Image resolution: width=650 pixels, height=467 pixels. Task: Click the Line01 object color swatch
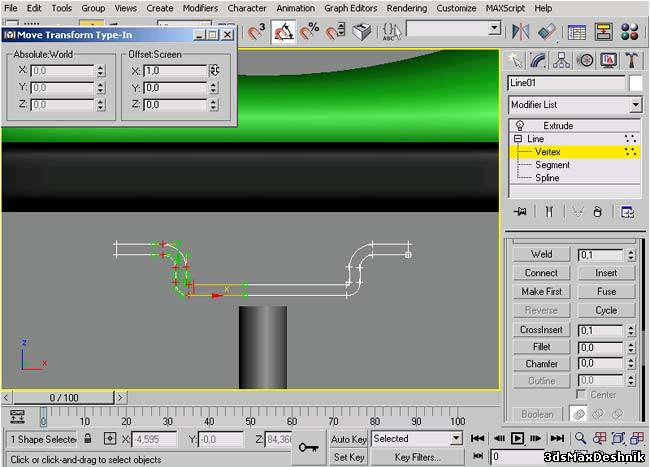635,83
